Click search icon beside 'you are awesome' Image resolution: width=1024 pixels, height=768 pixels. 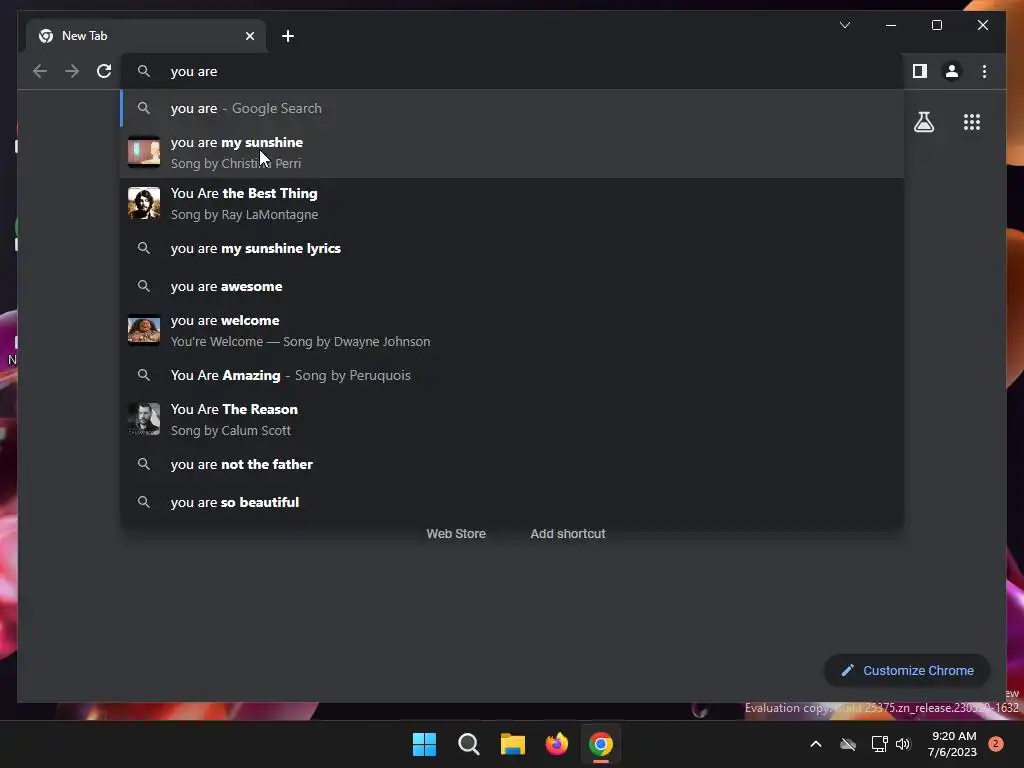[x=144, y=286]
